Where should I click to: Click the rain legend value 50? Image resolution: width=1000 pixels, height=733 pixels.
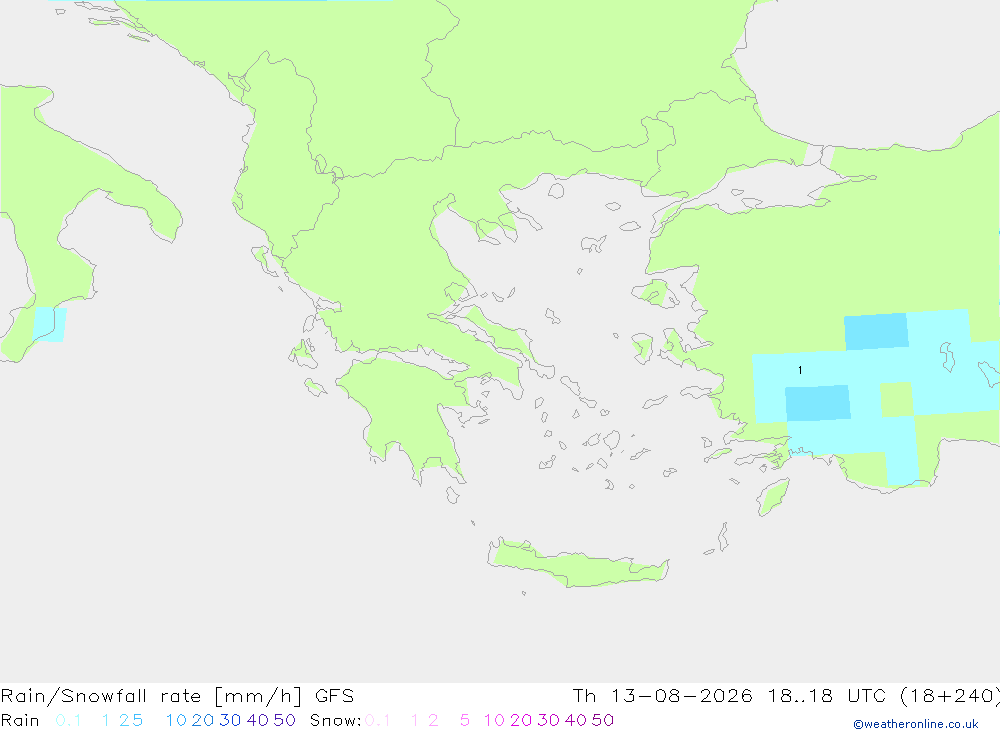pos(284,720)
